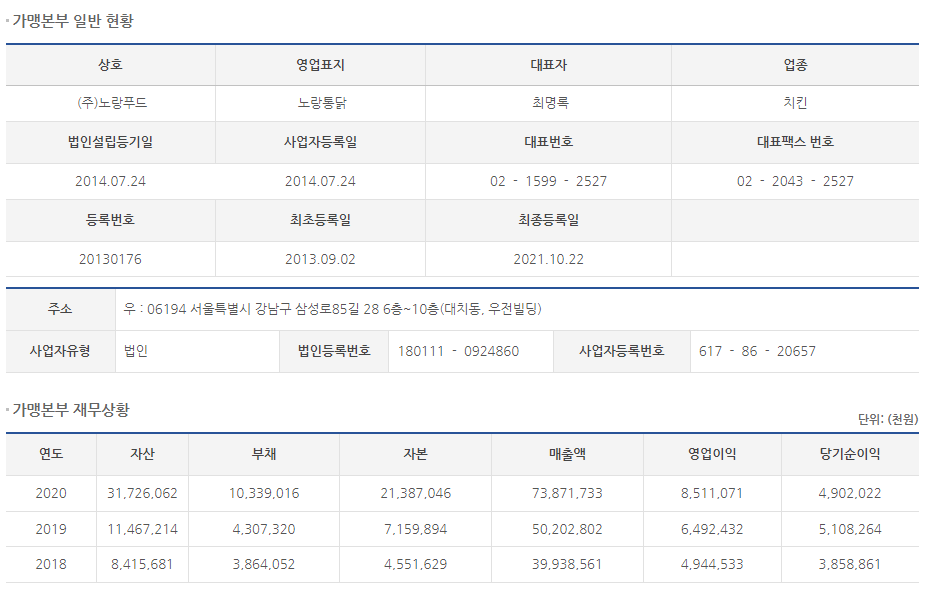The width and height of the screenshot is (930, 597).
Task: Click the 당기순이익 column header
Action: pos(850,454)
